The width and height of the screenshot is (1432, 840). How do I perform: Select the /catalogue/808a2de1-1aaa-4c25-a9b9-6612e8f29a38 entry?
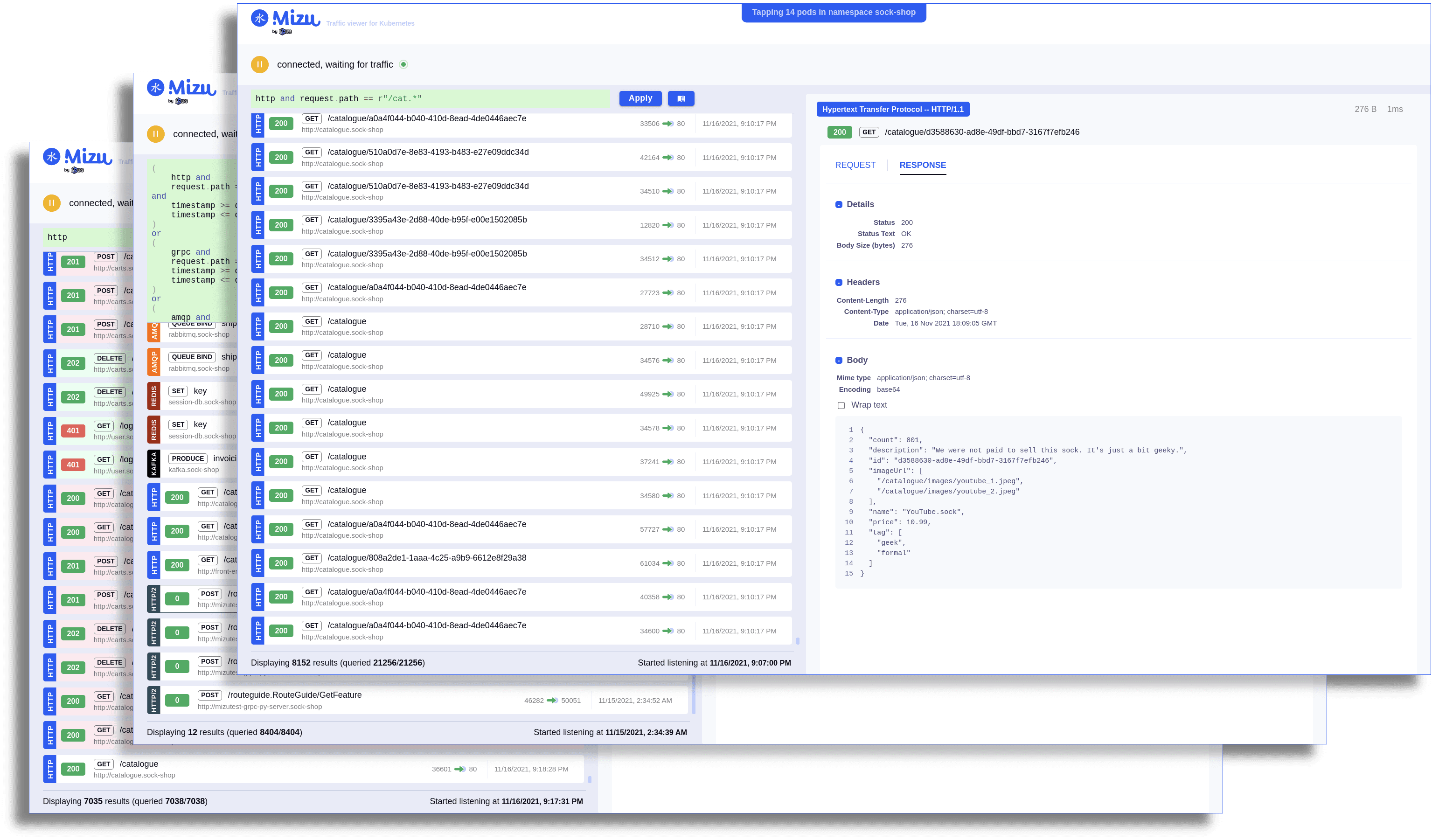[521, 562]
